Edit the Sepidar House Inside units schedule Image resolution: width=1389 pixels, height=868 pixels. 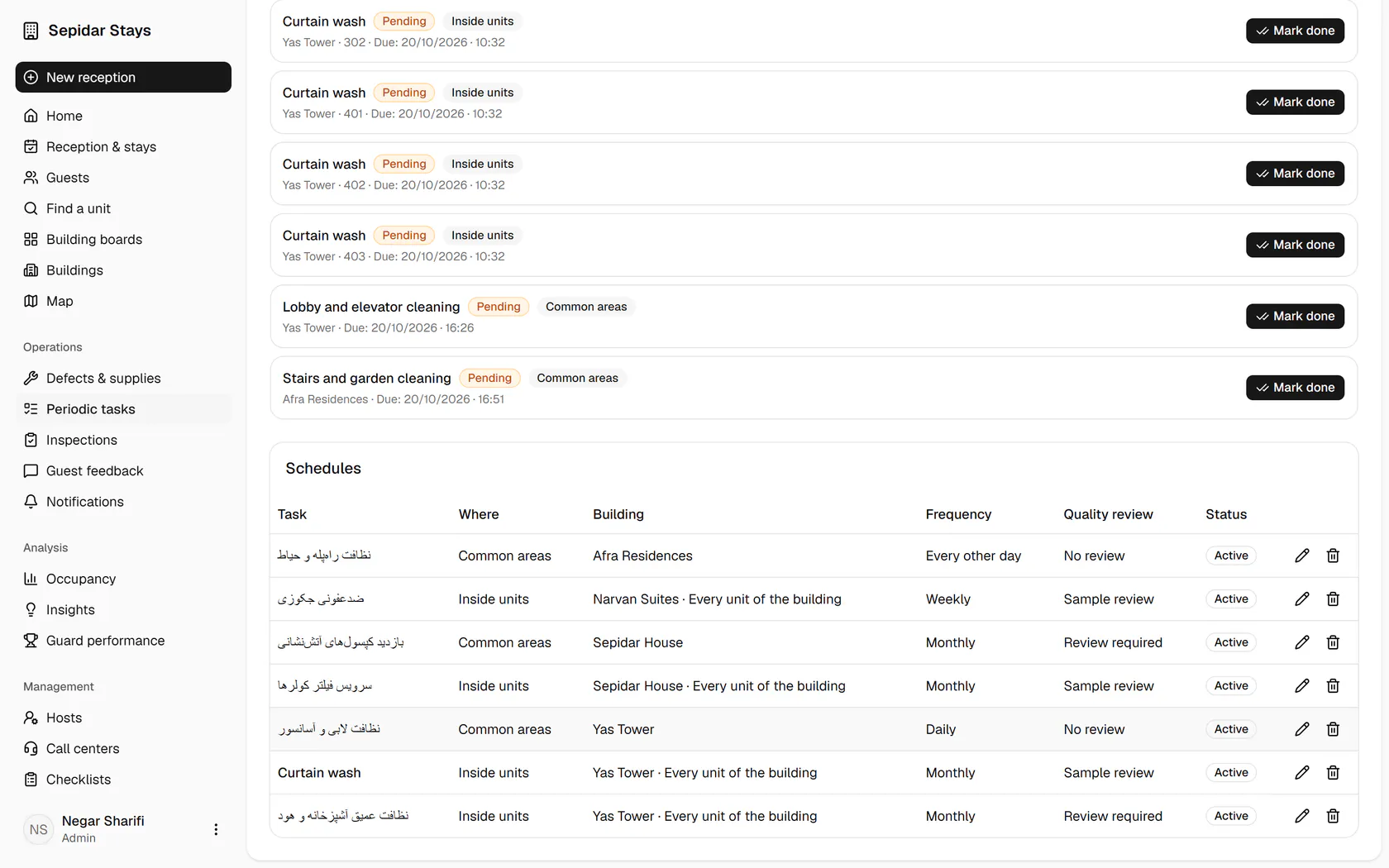click(x=1302, y=685)
